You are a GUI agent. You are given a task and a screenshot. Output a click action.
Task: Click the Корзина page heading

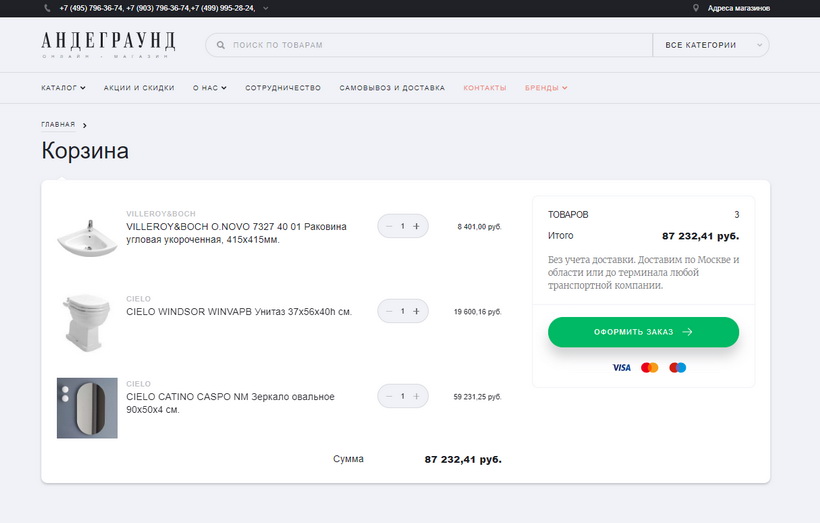[85, 151]
